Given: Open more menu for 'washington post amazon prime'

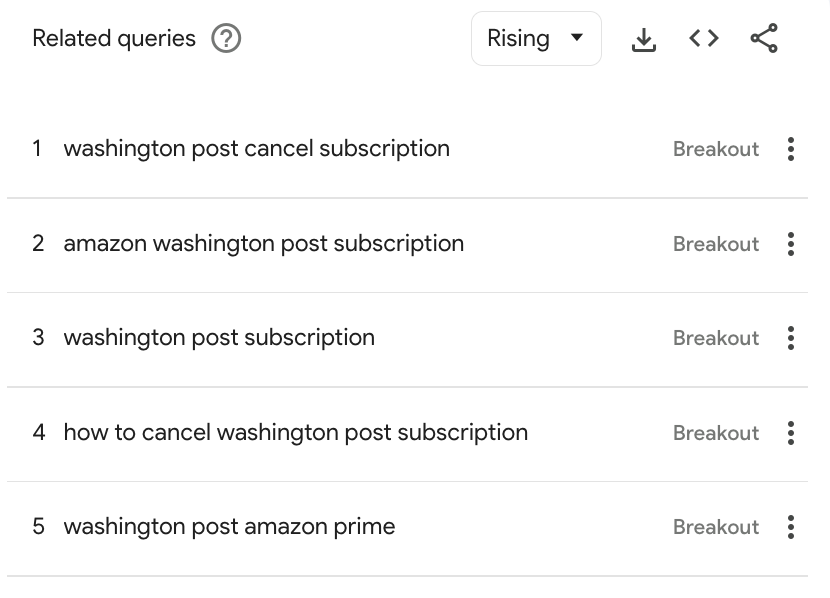Looking at the screenshot, I should point(791,527).
